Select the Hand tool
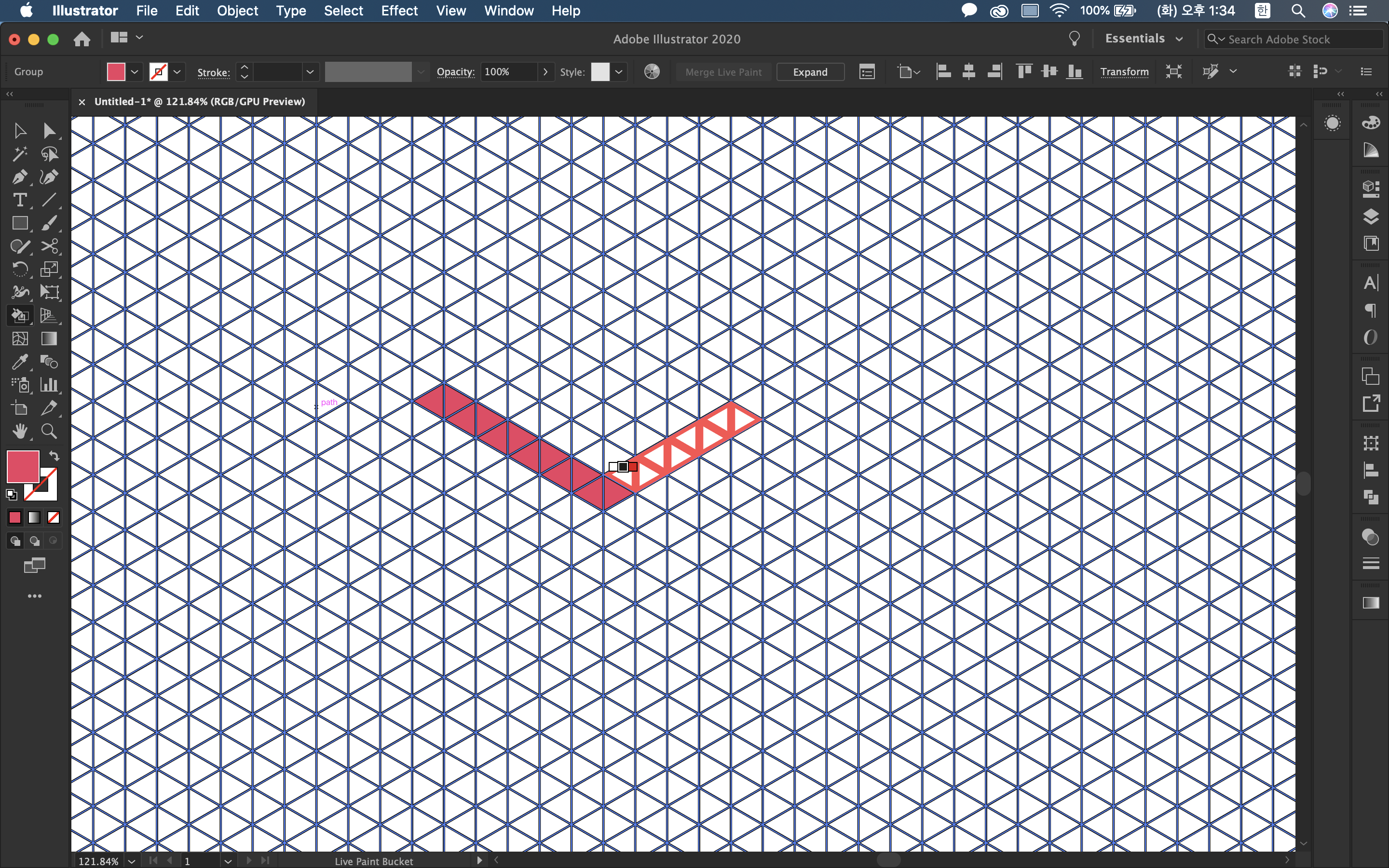Screen dimensions: 1389x868 click(19, 431)
